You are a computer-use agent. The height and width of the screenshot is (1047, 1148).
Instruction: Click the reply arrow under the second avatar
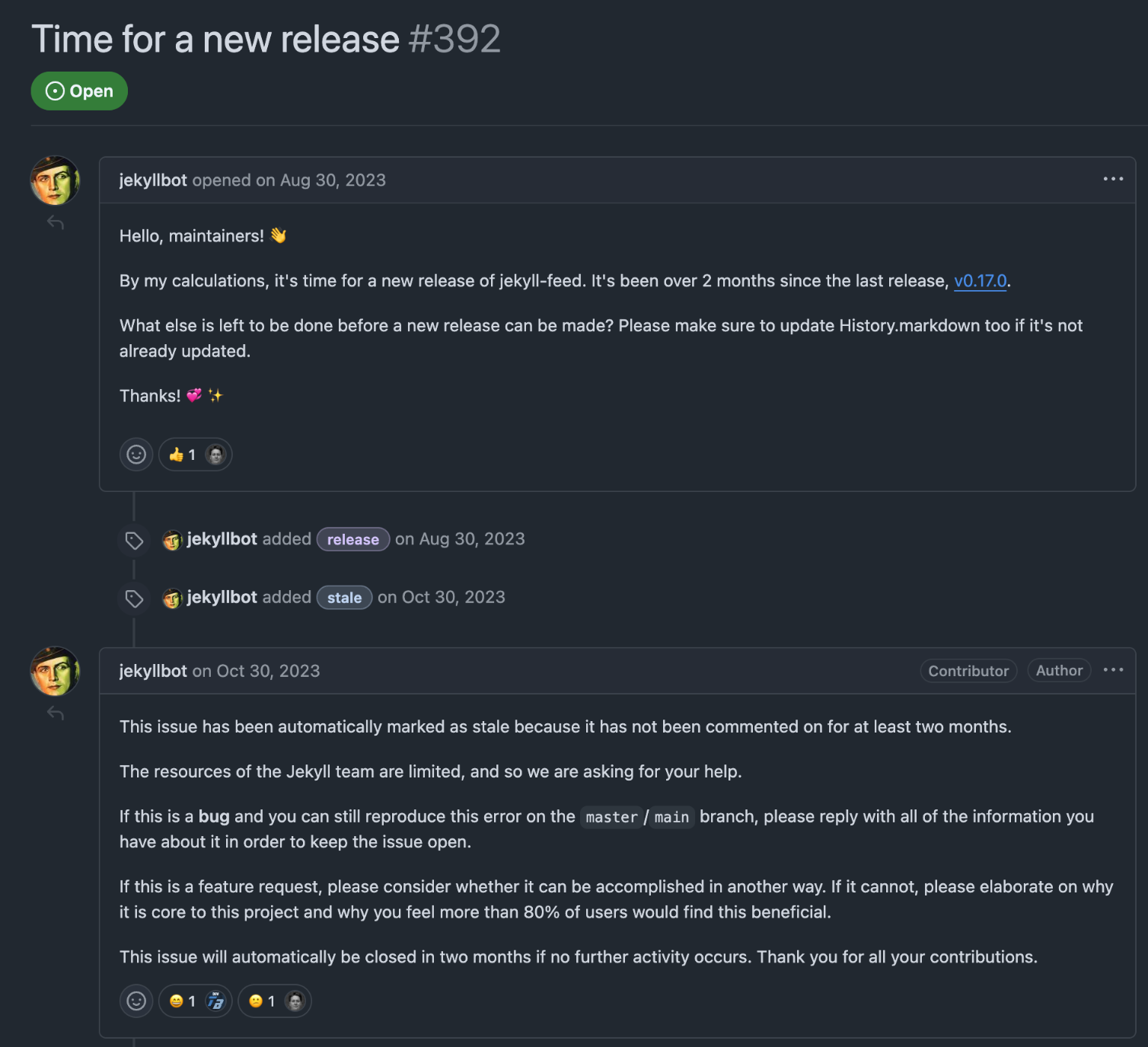pos(56,713)
